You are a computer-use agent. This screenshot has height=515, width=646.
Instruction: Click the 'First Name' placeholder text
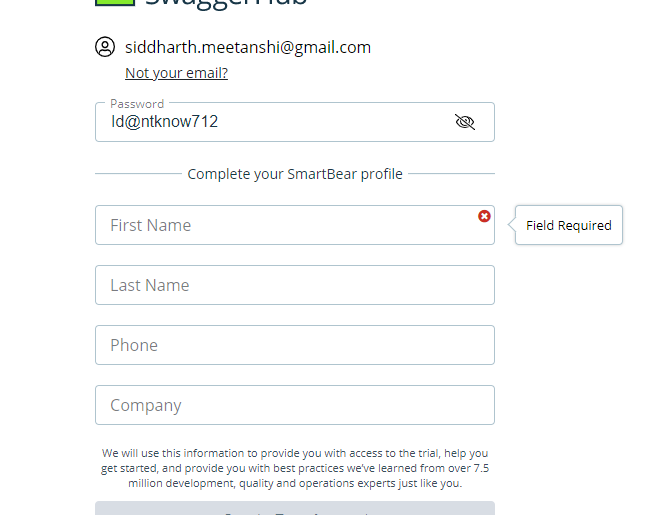150,225
